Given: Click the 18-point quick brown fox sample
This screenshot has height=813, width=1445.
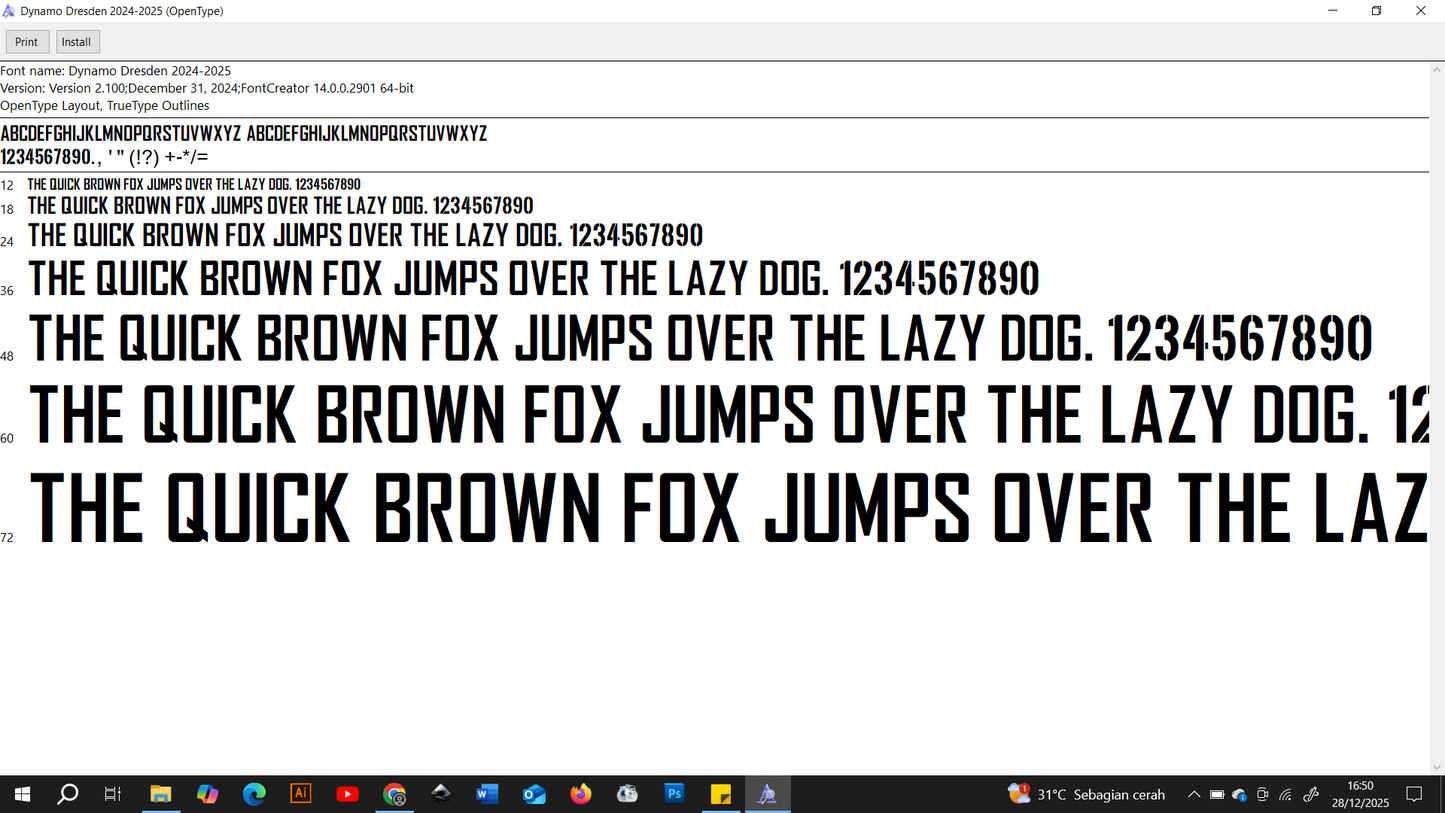Looking at the screenshot, I should 281,206.
